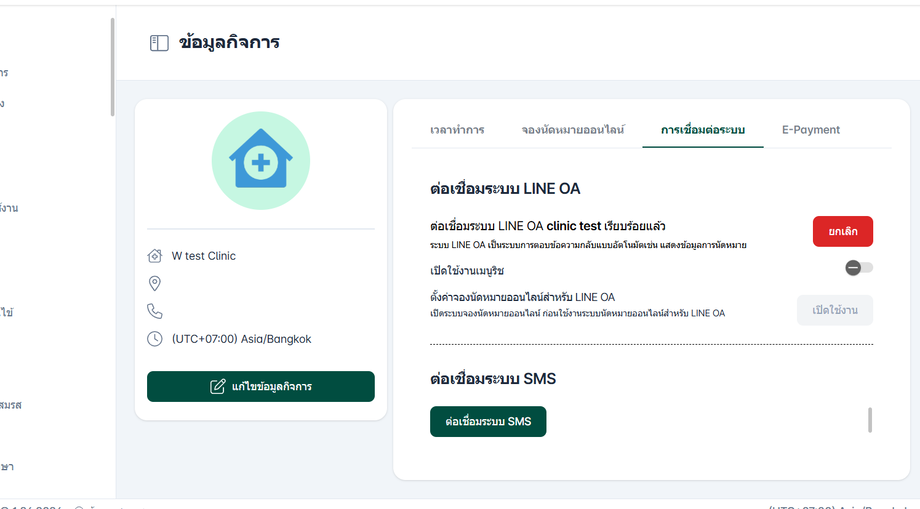The height and width of the screenshot is (509, 920).
Task: Click the business info panel icon beside heading
Action: [x=159, y=43]
